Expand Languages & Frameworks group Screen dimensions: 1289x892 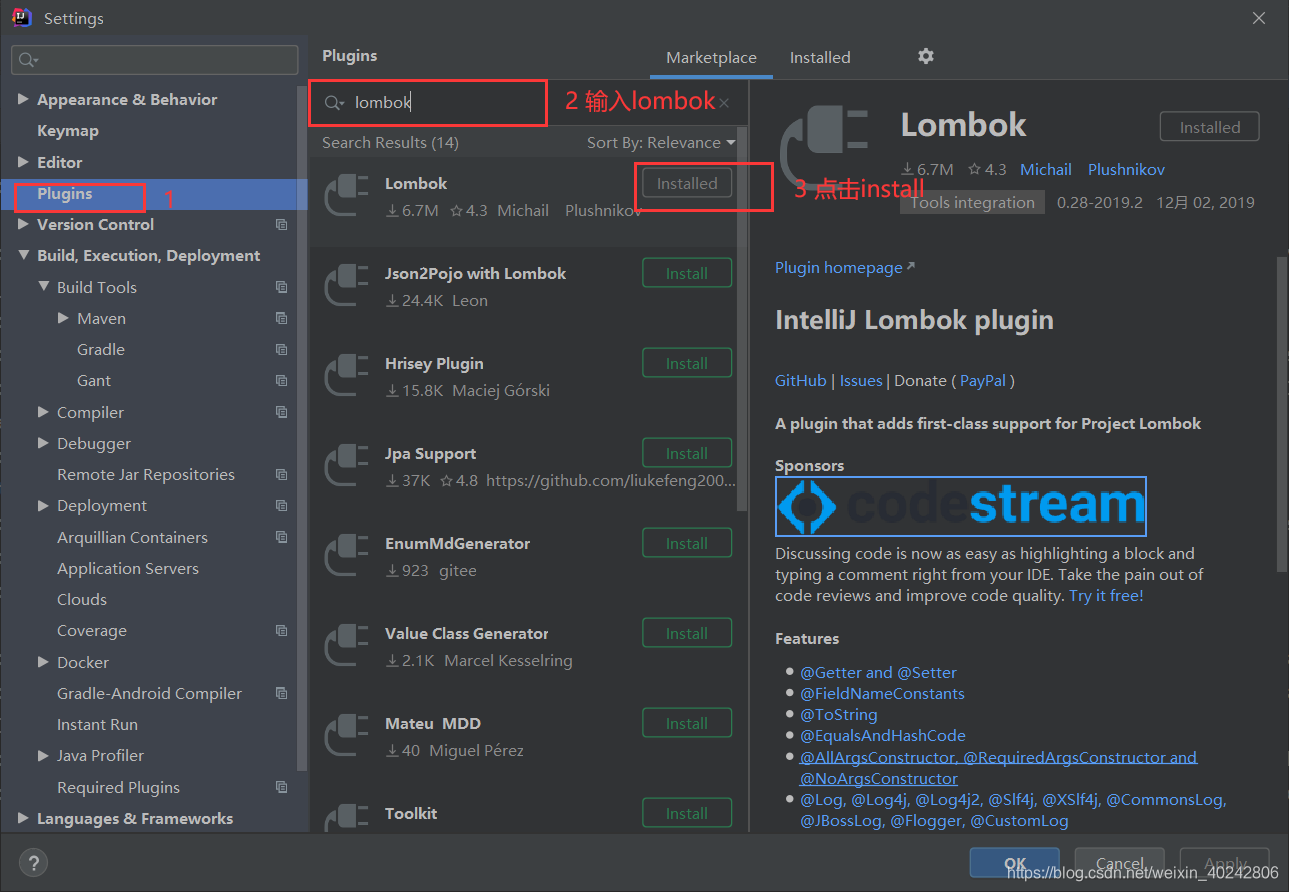point(23,818)
